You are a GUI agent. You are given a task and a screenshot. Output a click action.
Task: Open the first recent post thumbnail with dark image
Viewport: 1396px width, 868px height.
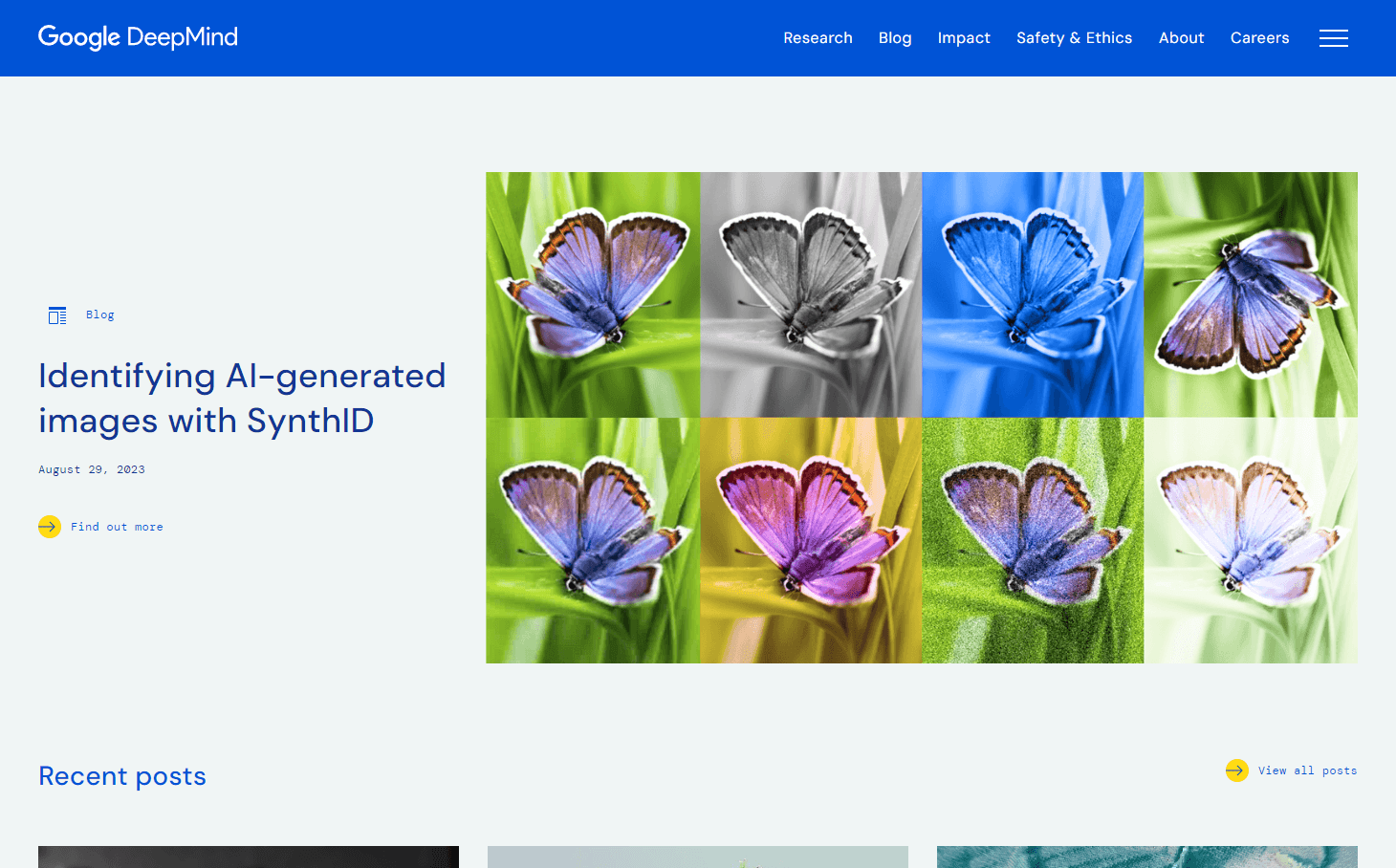249,857
